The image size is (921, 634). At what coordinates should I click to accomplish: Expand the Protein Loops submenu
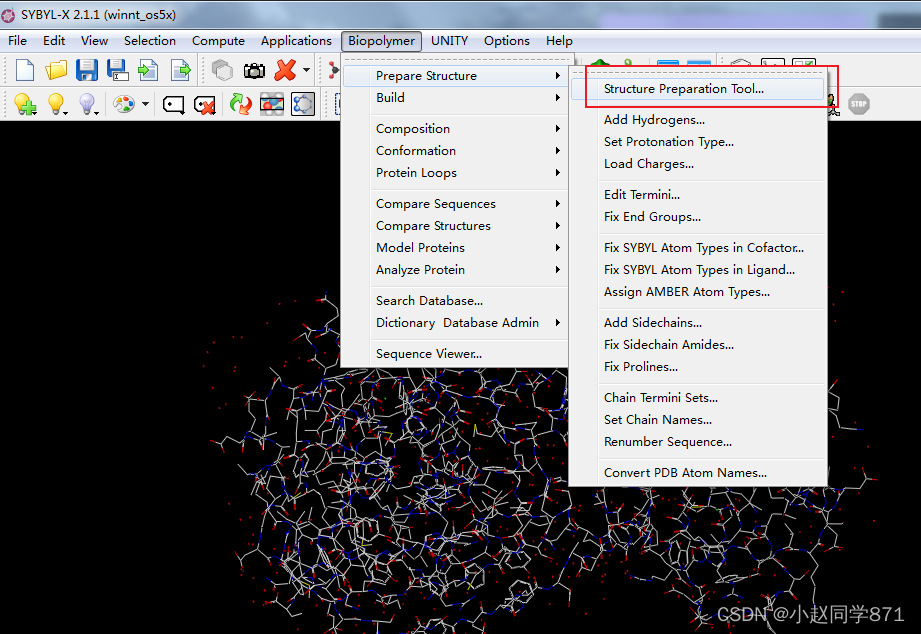click(x=455, y=173)
